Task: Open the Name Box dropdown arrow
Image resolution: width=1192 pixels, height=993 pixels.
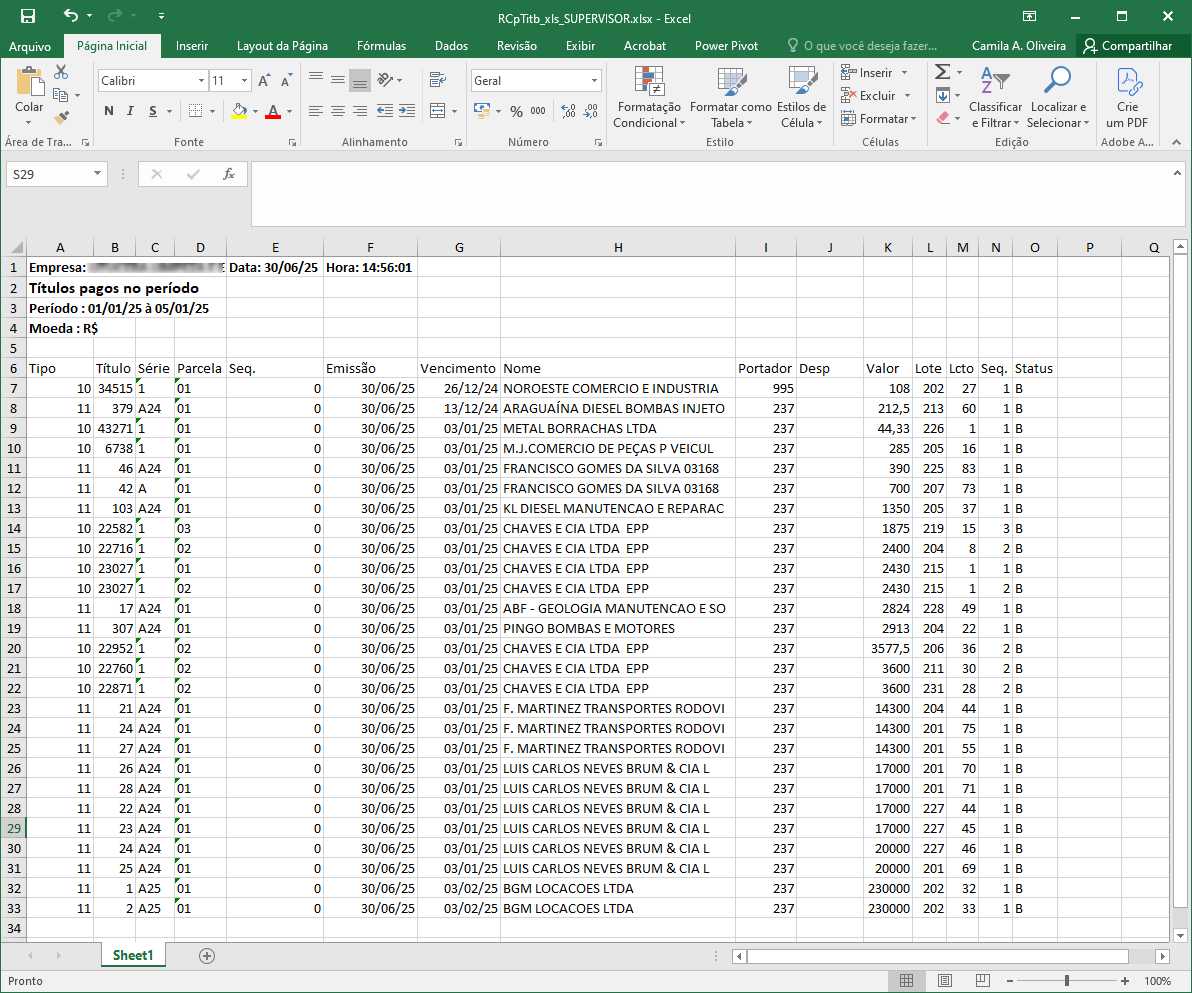Action: [97, 174]
